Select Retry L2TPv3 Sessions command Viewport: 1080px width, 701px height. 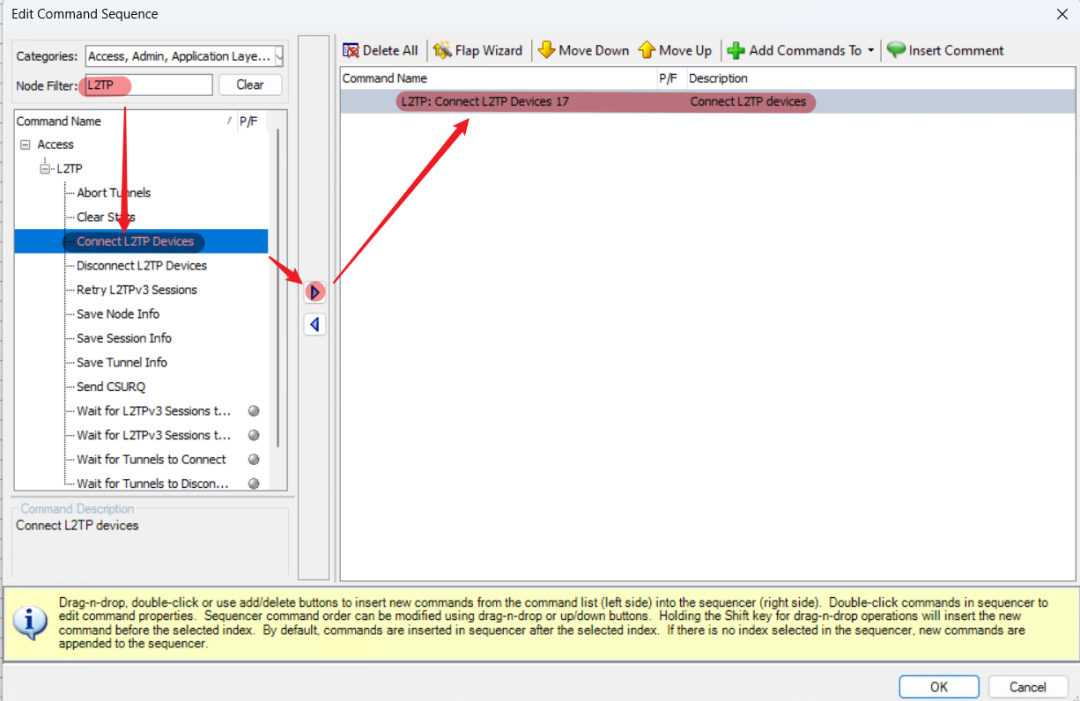point(136,290)
